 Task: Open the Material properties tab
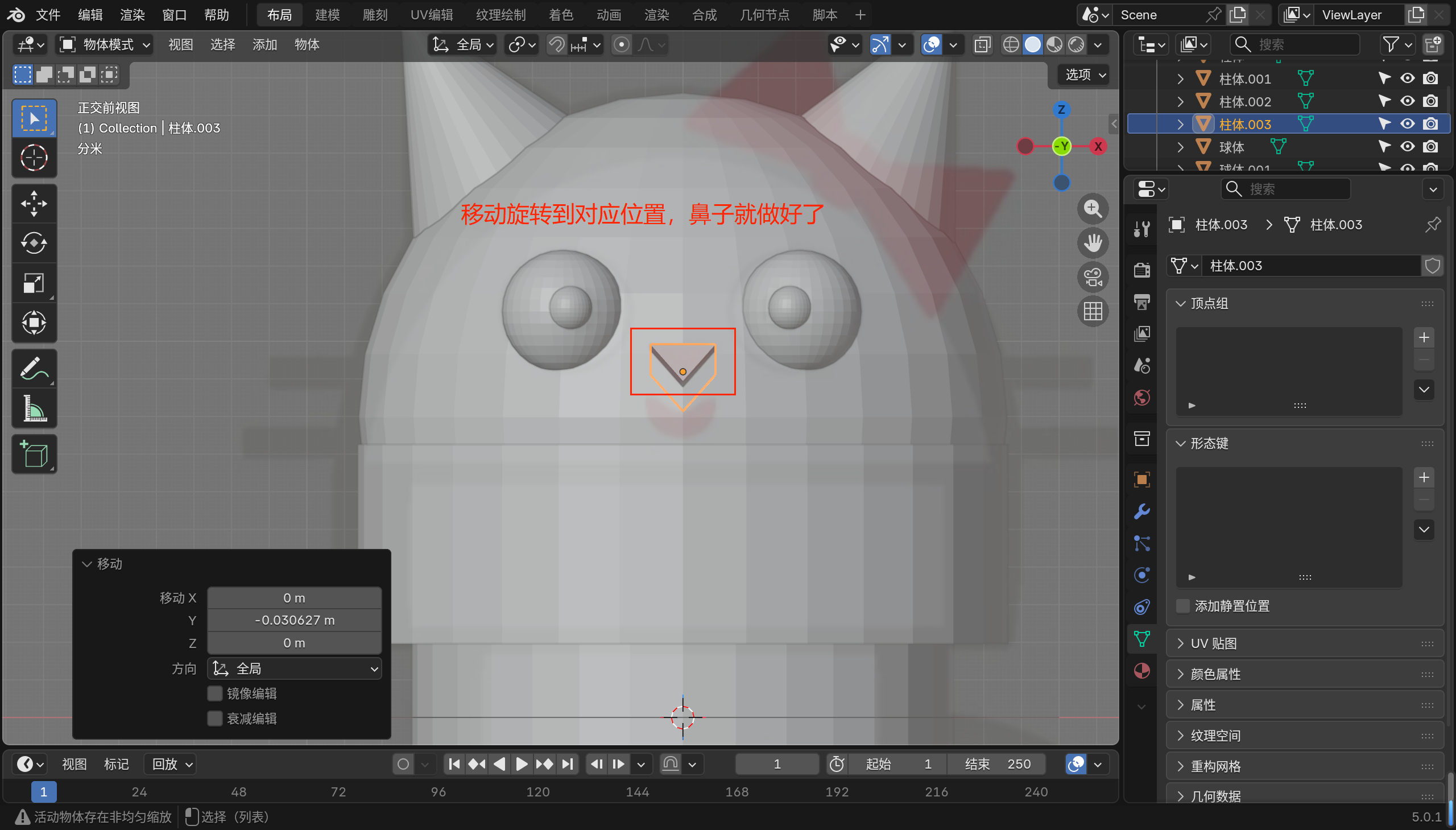tap(1142, 671)
